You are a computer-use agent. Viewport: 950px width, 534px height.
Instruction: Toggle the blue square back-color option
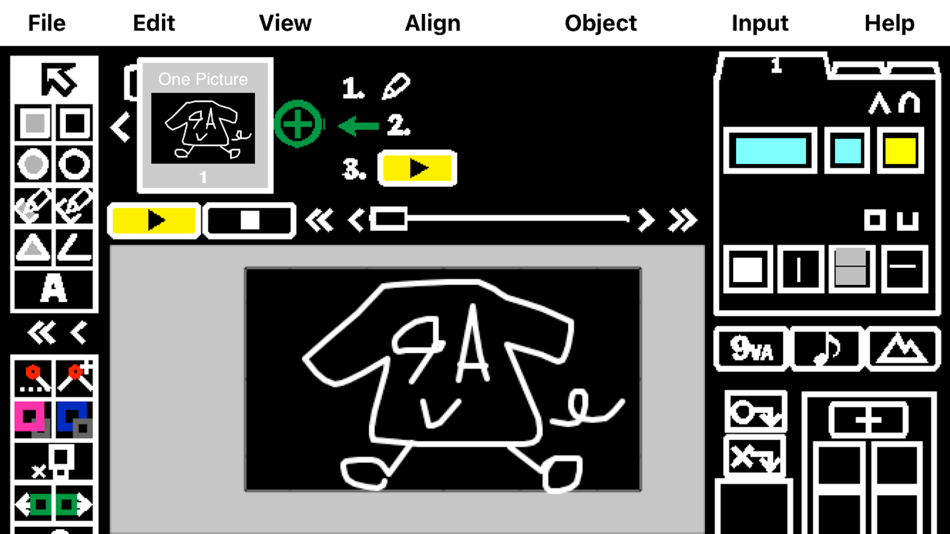(x=74, y=419)
